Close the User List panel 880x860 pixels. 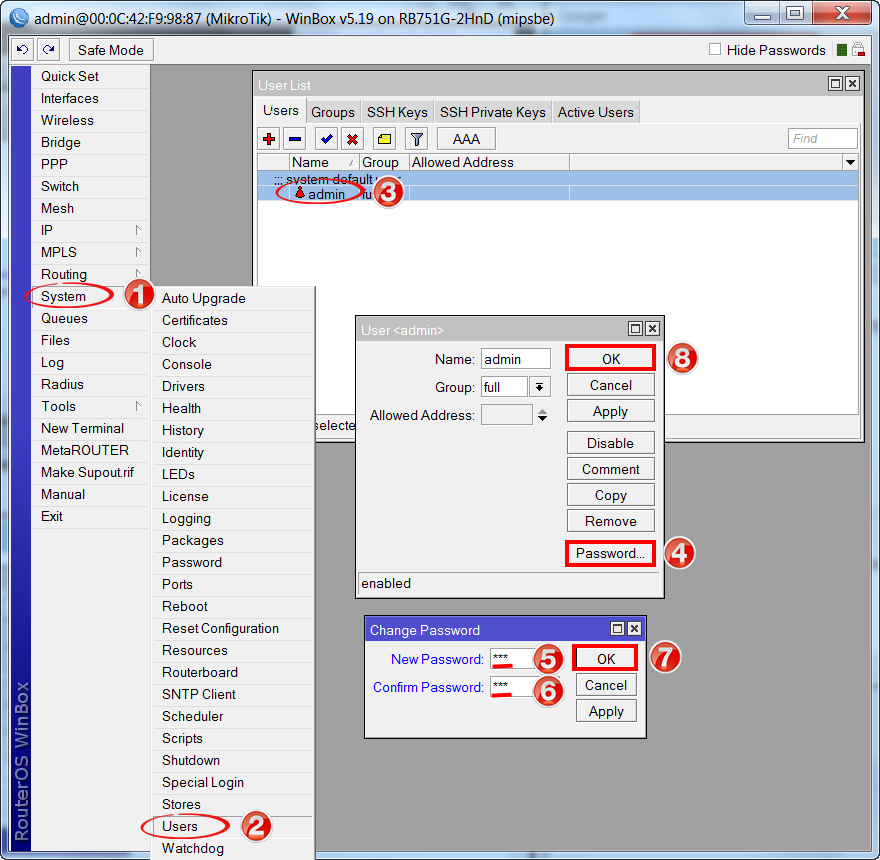[x=852, y=84]
